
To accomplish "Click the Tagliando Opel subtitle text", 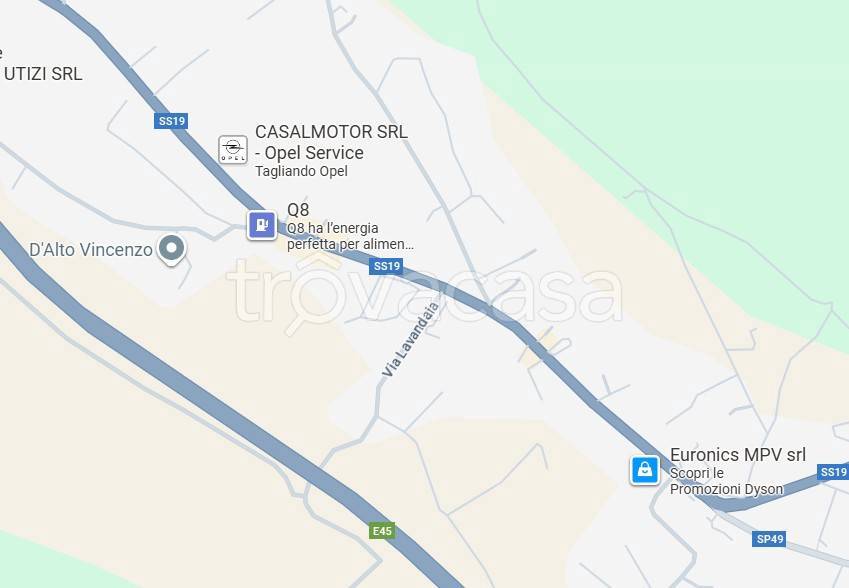I will 301,171.
